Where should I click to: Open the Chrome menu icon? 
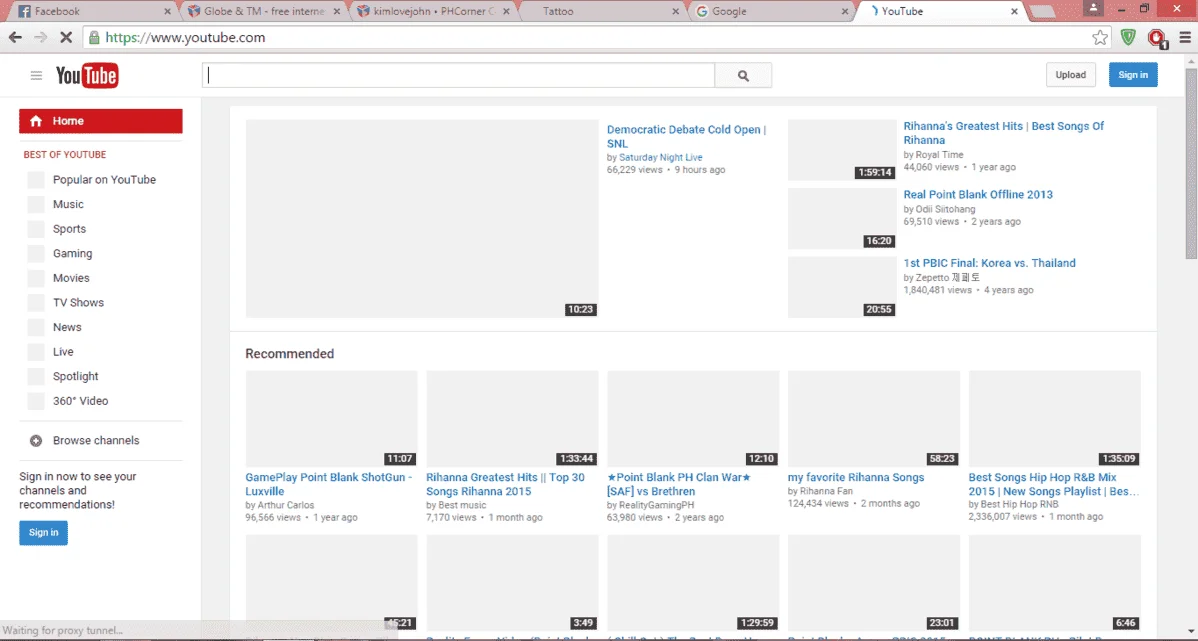(1185, 37)
